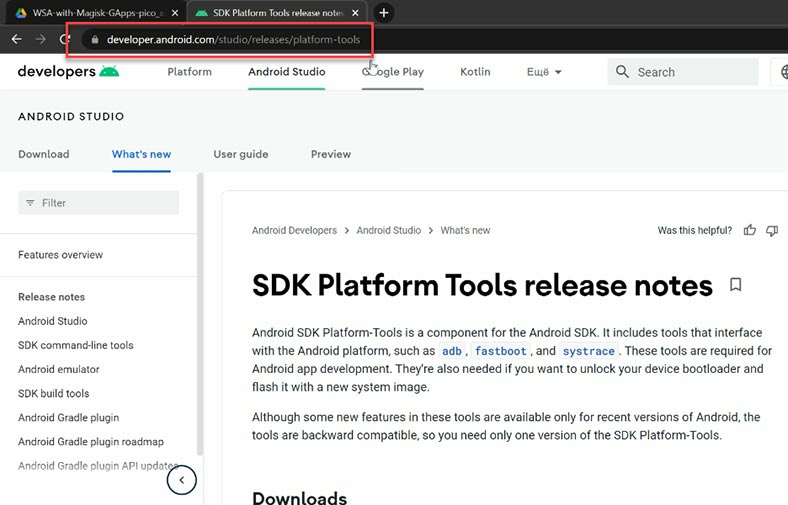Open Android Studio release notes sidebar link
788x505 pixels.
[x=53, y=321]
